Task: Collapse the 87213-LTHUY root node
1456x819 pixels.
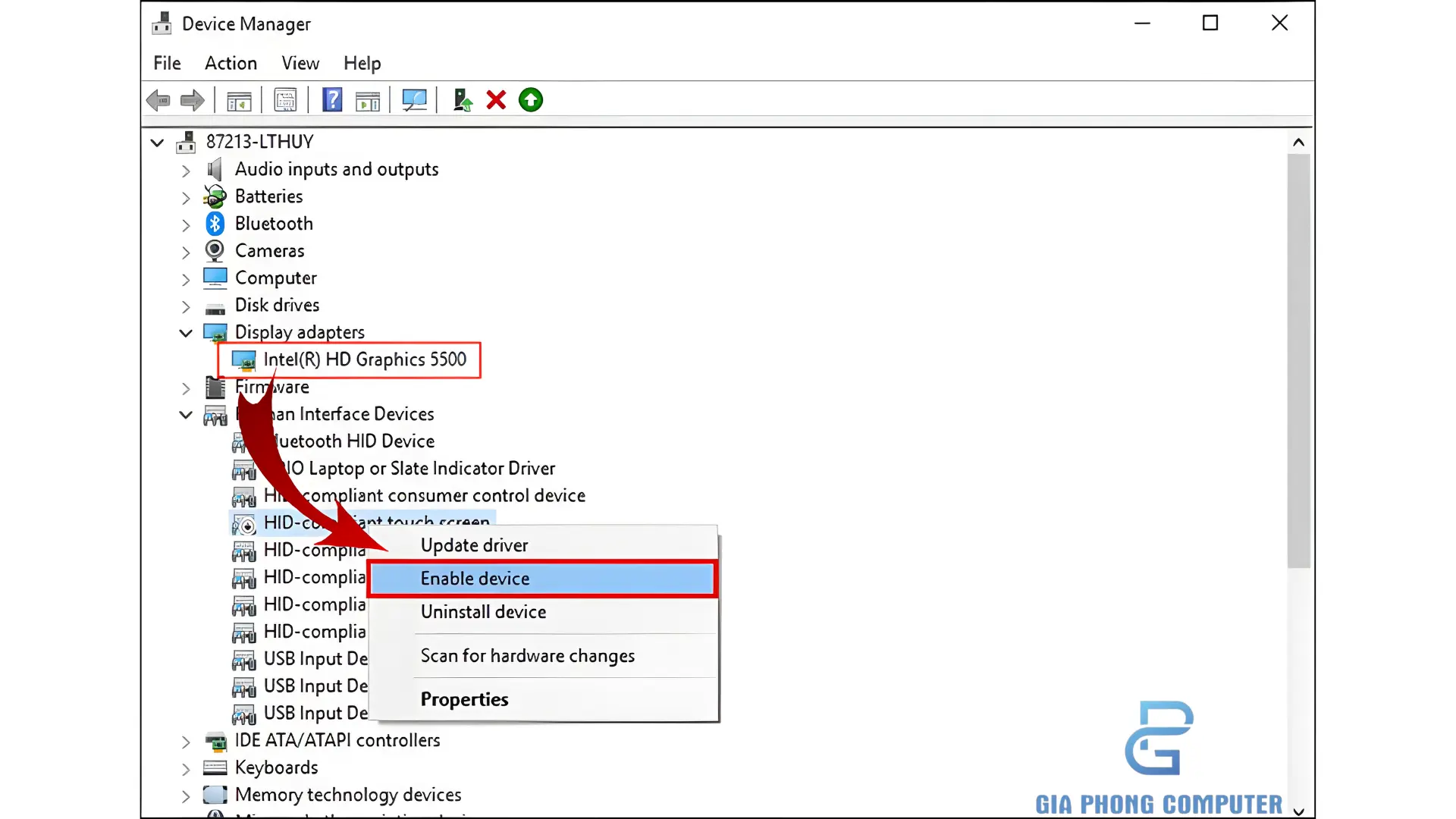Action: tap(157, 143)
